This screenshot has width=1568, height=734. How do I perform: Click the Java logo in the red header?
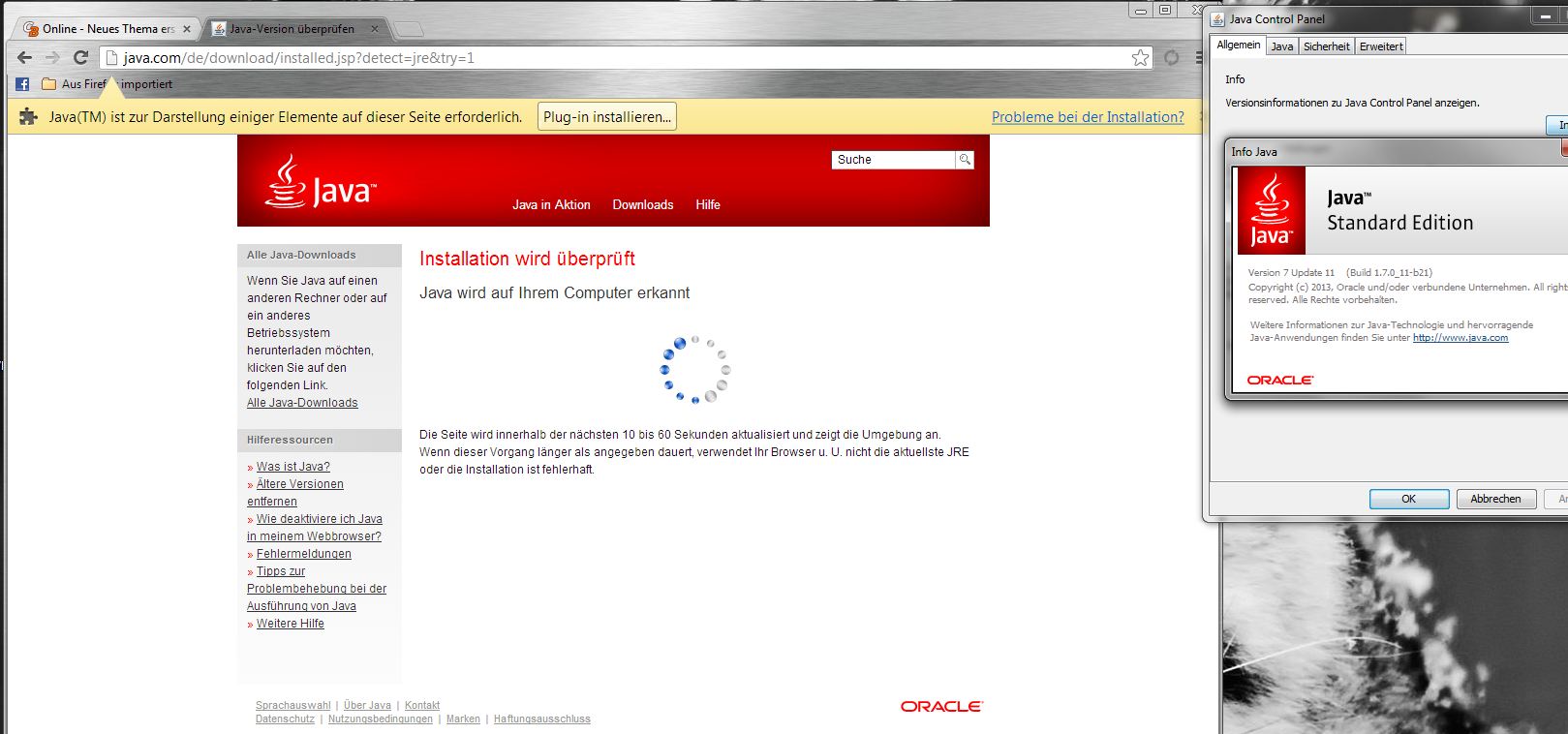(321, 182)
